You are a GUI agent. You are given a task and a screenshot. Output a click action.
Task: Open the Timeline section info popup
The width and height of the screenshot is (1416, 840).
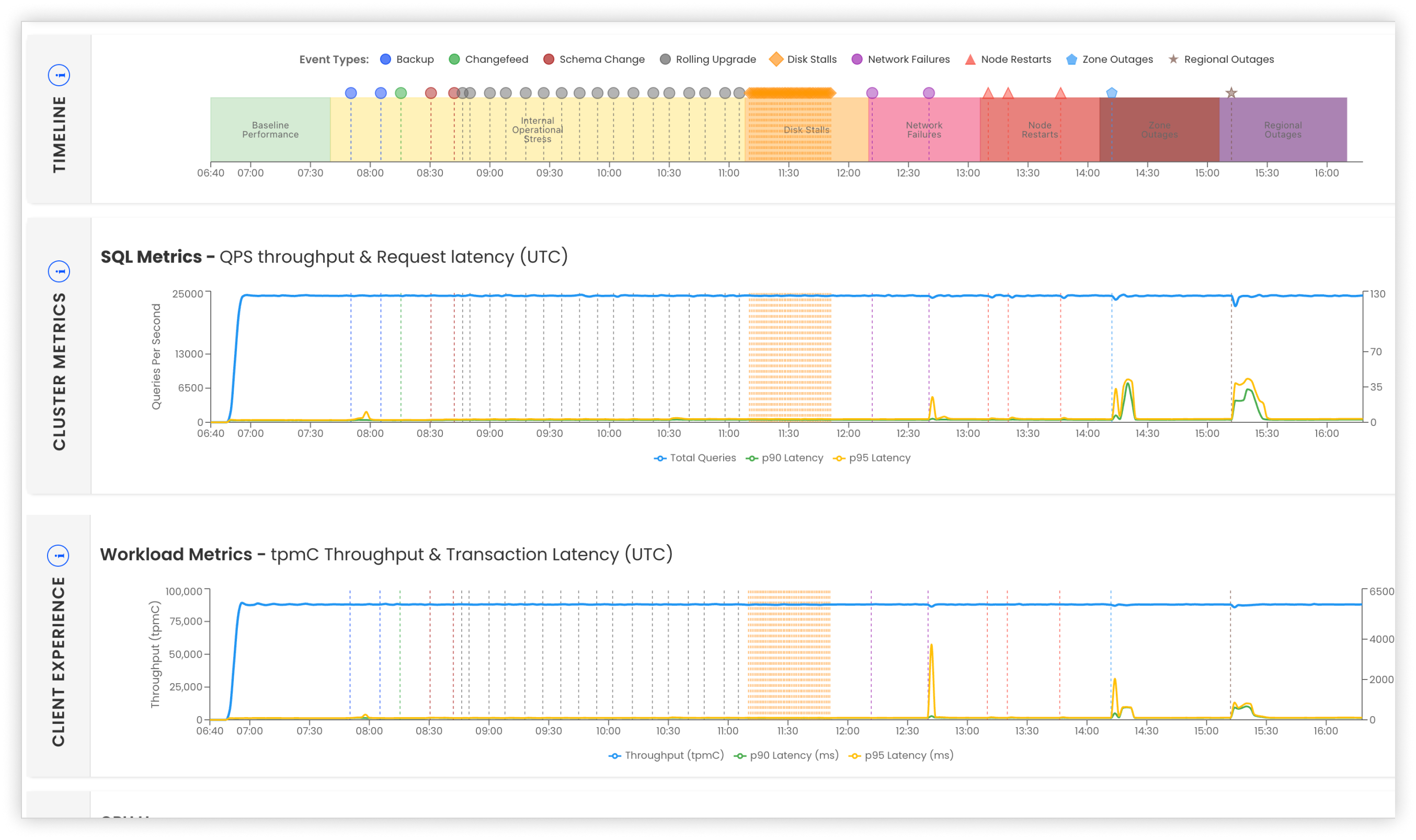click(x=59, y=74)
